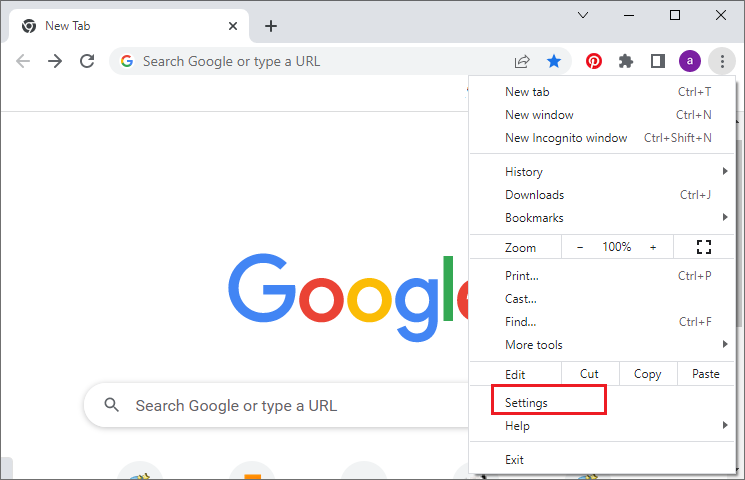Open the Extensions puzzle icon

pyautogui.click(x=626, y=61)
